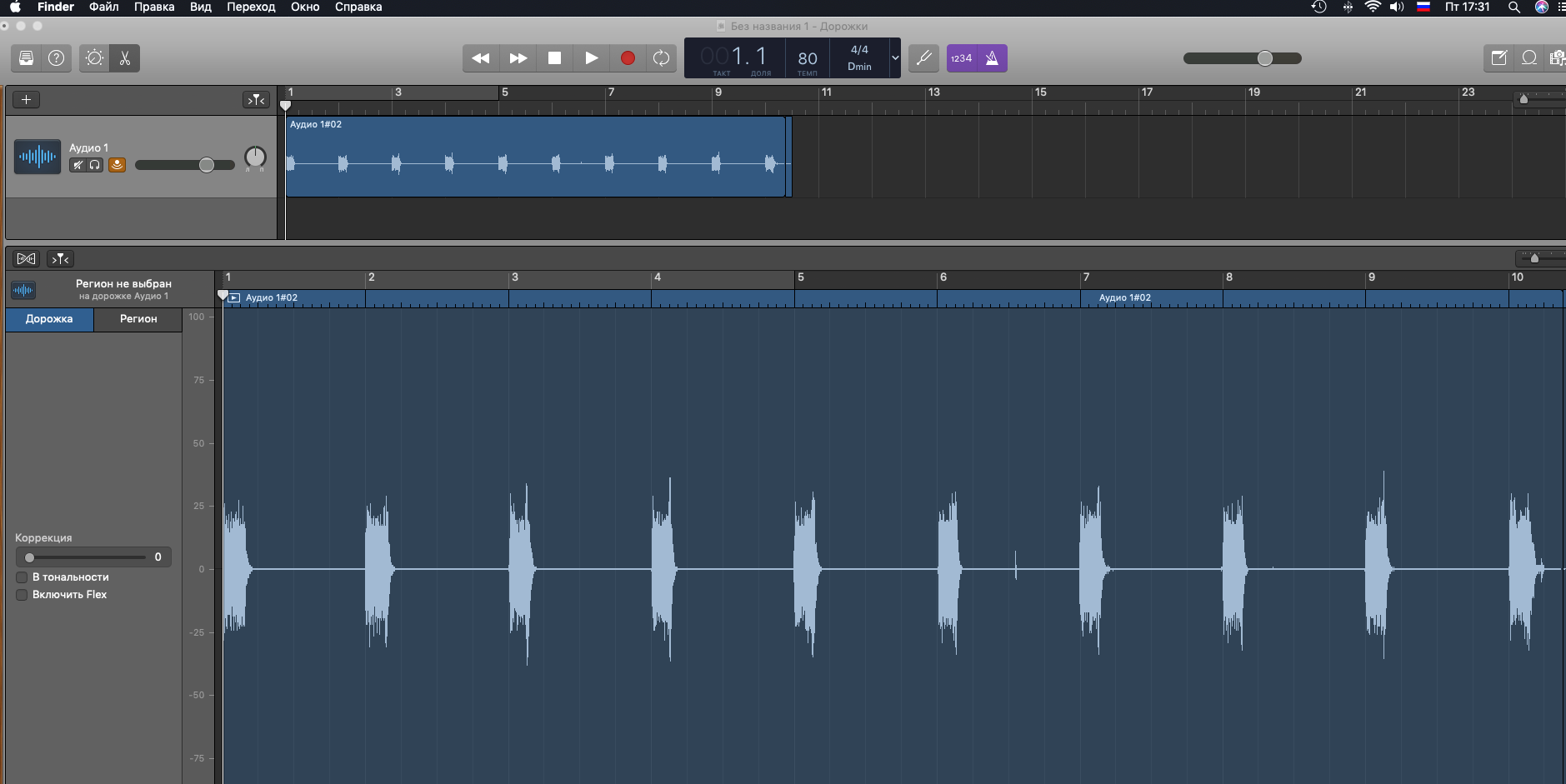
Task: Open Time Machine status icon
Action: point(1318,7)
